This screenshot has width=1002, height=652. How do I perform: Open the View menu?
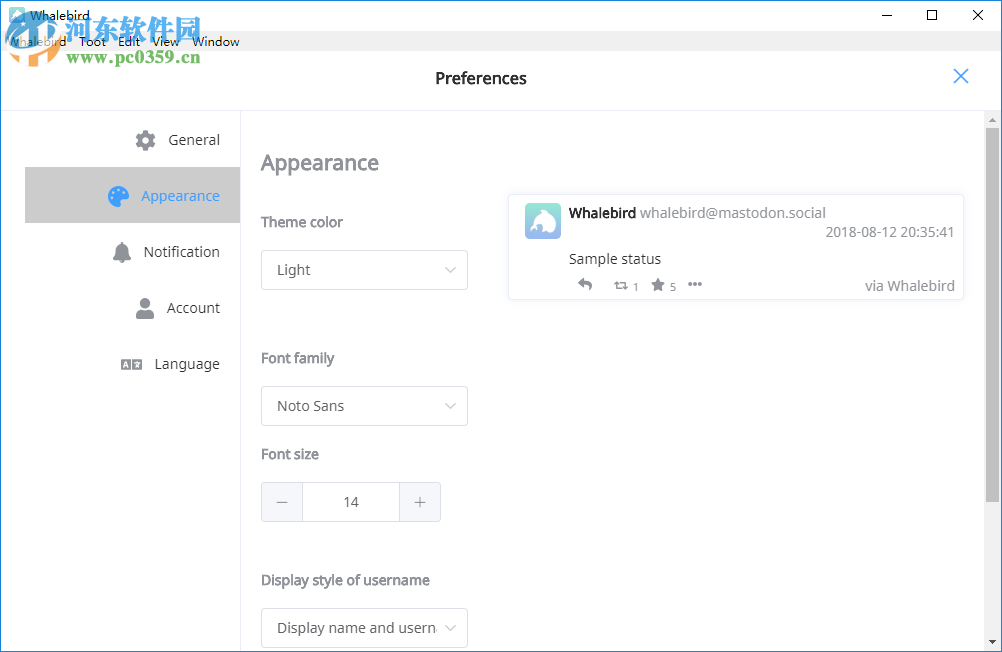[165, 41]
